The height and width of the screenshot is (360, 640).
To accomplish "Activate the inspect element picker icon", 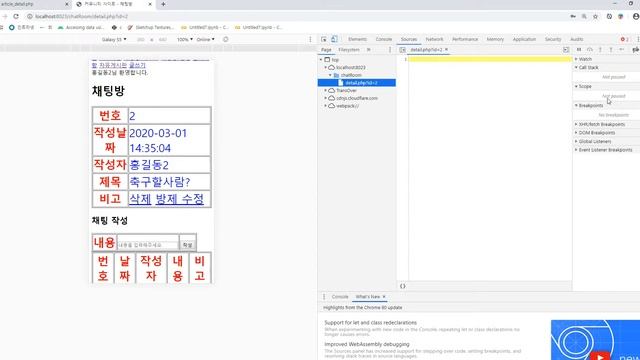I will (324, 39).
